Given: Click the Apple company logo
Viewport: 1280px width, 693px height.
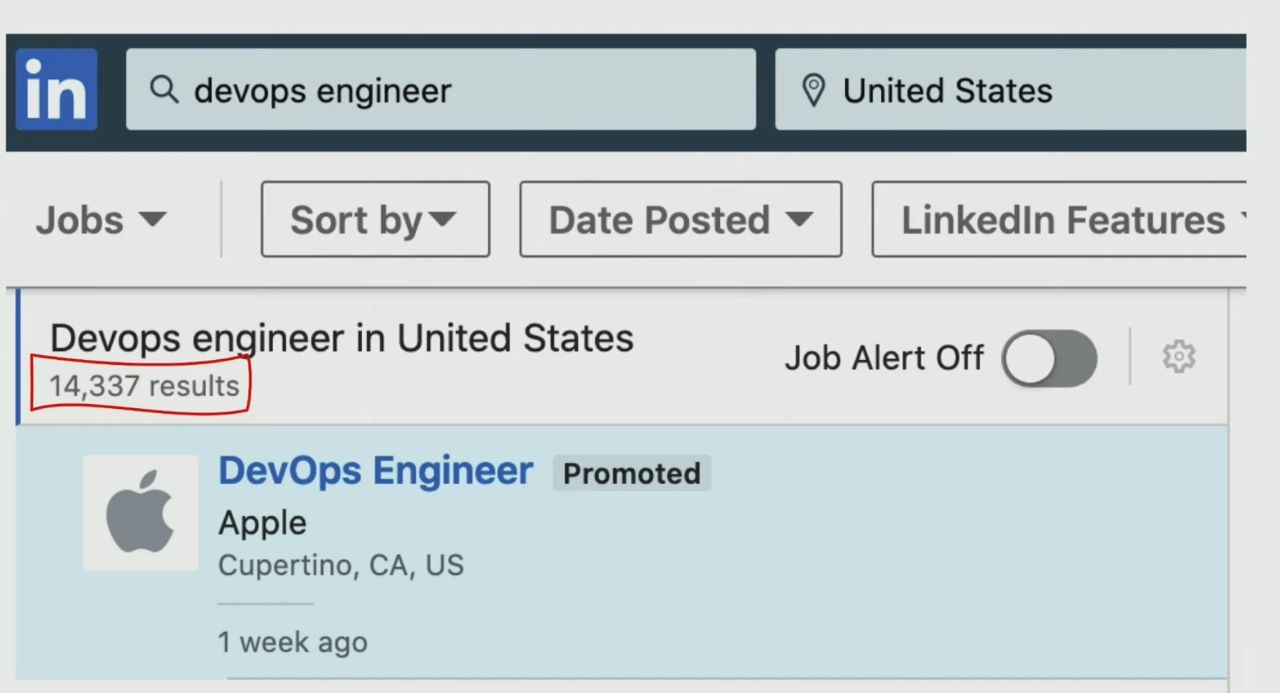Looking at the screenshot, I should 141,513.
